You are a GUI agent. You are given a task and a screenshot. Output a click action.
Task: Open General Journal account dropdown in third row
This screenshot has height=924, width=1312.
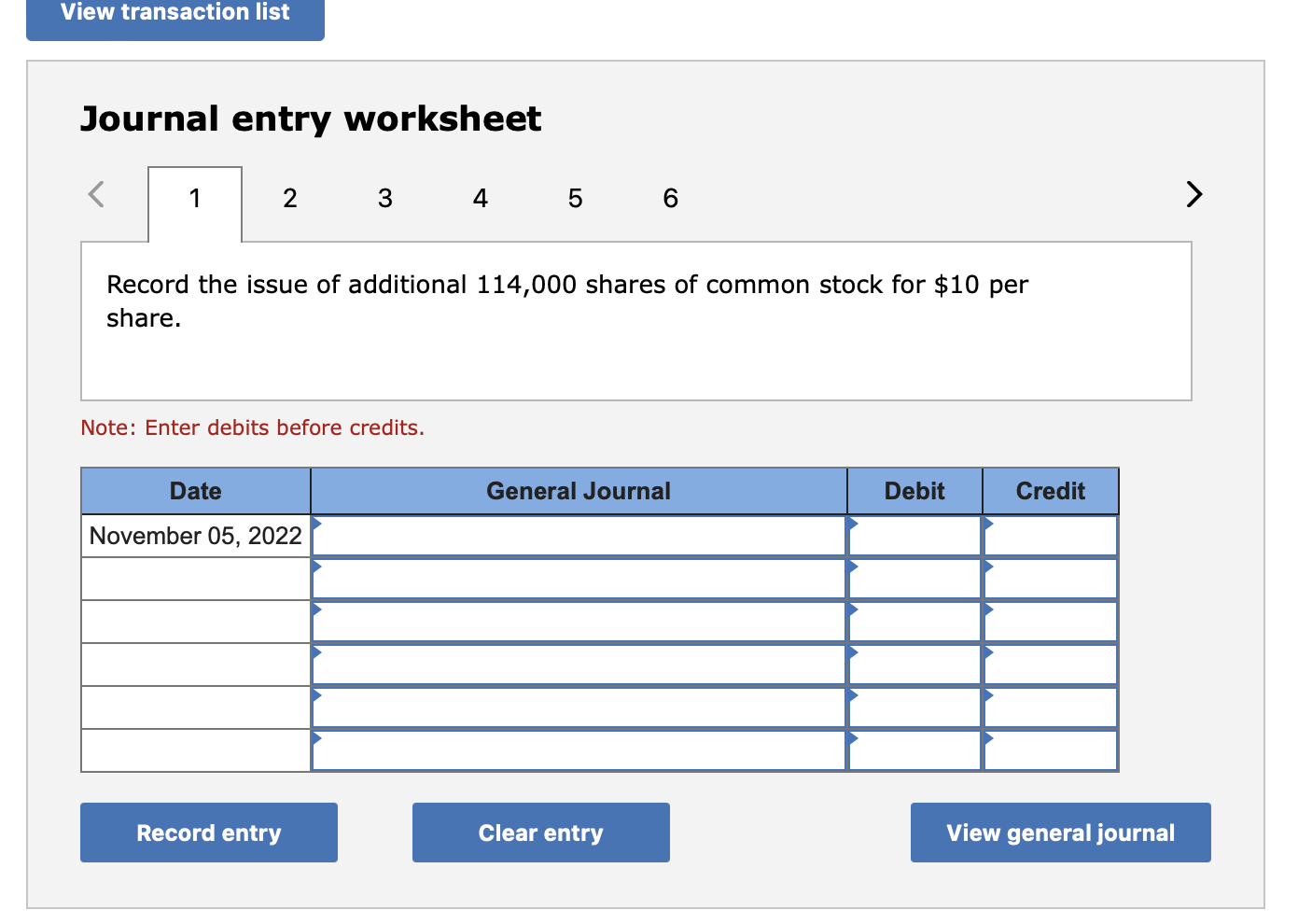pyautogui.click(x=579, y=622)
